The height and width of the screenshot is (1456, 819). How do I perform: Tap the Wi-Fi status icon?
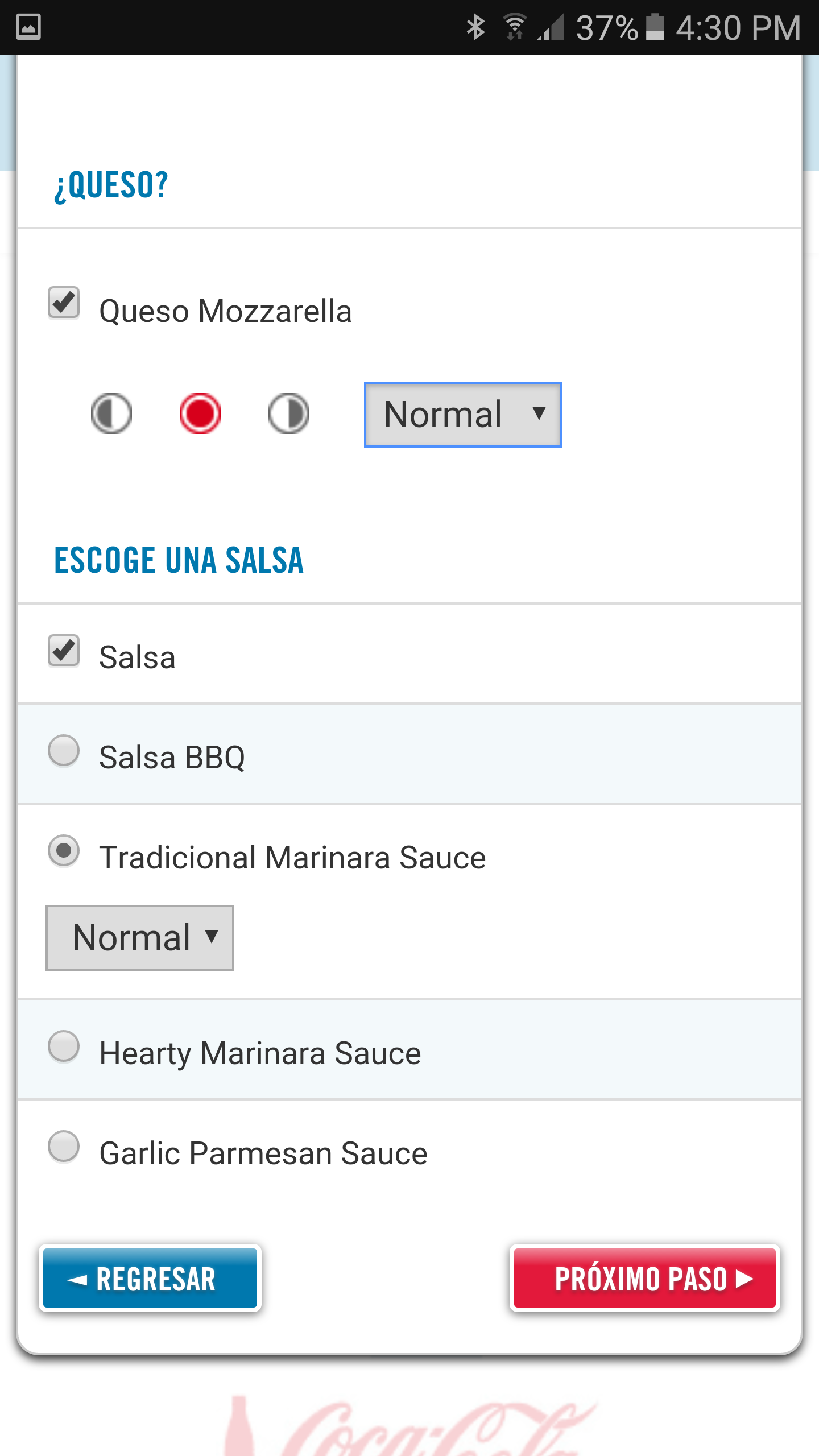pos(515,27)
